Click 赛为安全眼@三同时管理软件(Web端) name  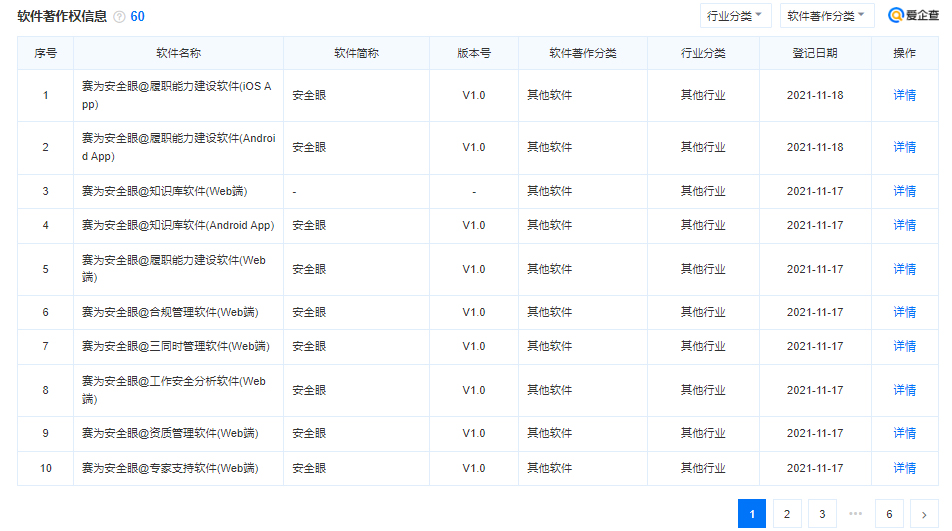pos(175,346)
